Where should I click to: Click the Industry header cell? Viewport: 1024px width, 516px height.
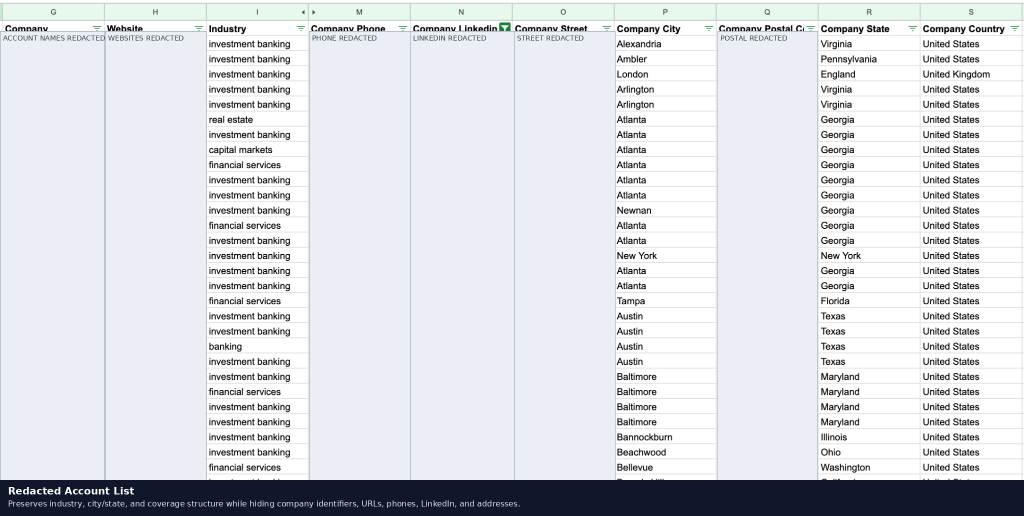(257, 28)
